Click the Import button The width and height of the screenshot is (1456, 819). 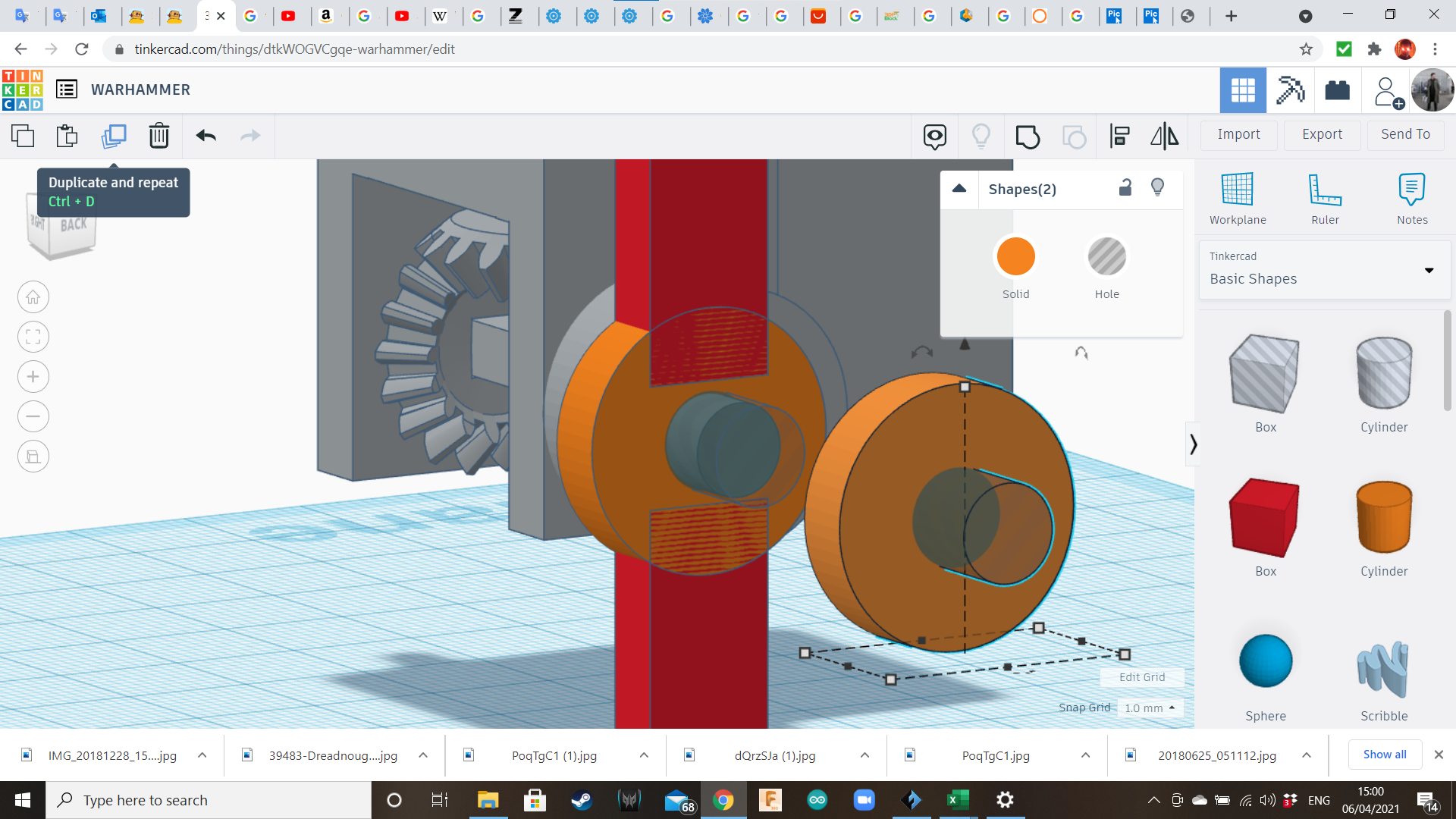1238,134
